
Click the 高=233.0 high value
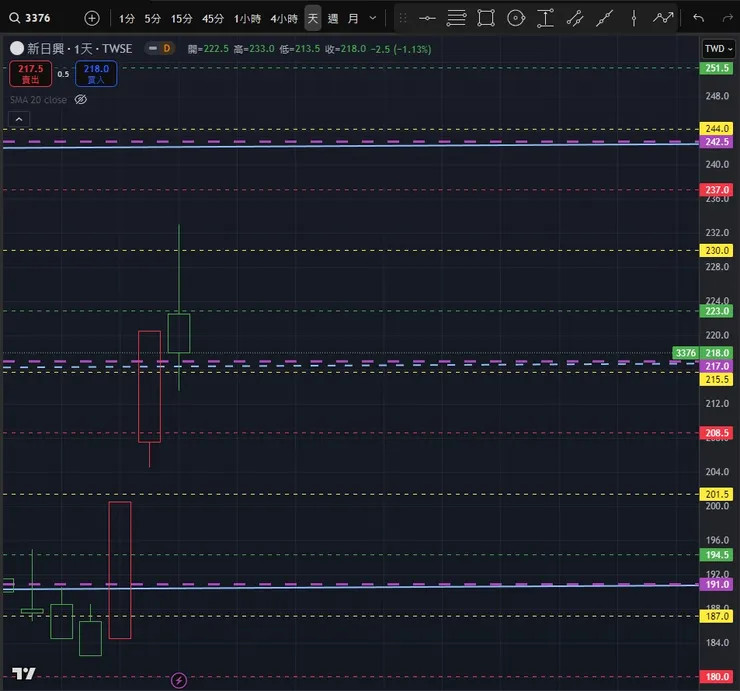[254, 49]
